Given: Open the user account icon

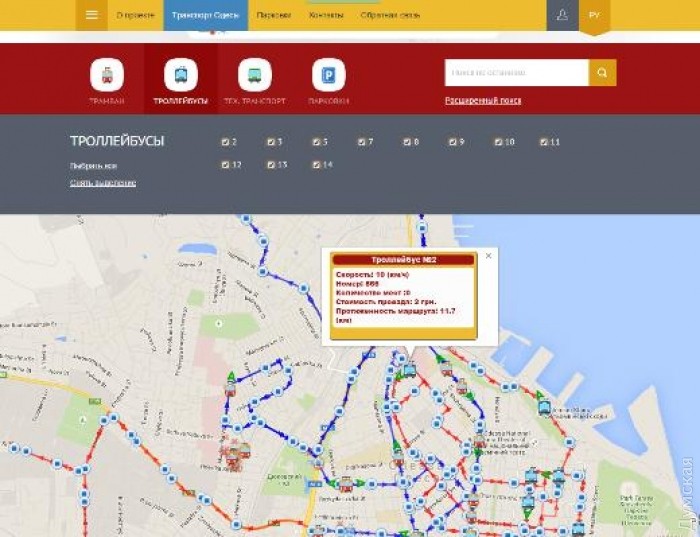Looking at the screenshot, I should [x=563, y=15].
